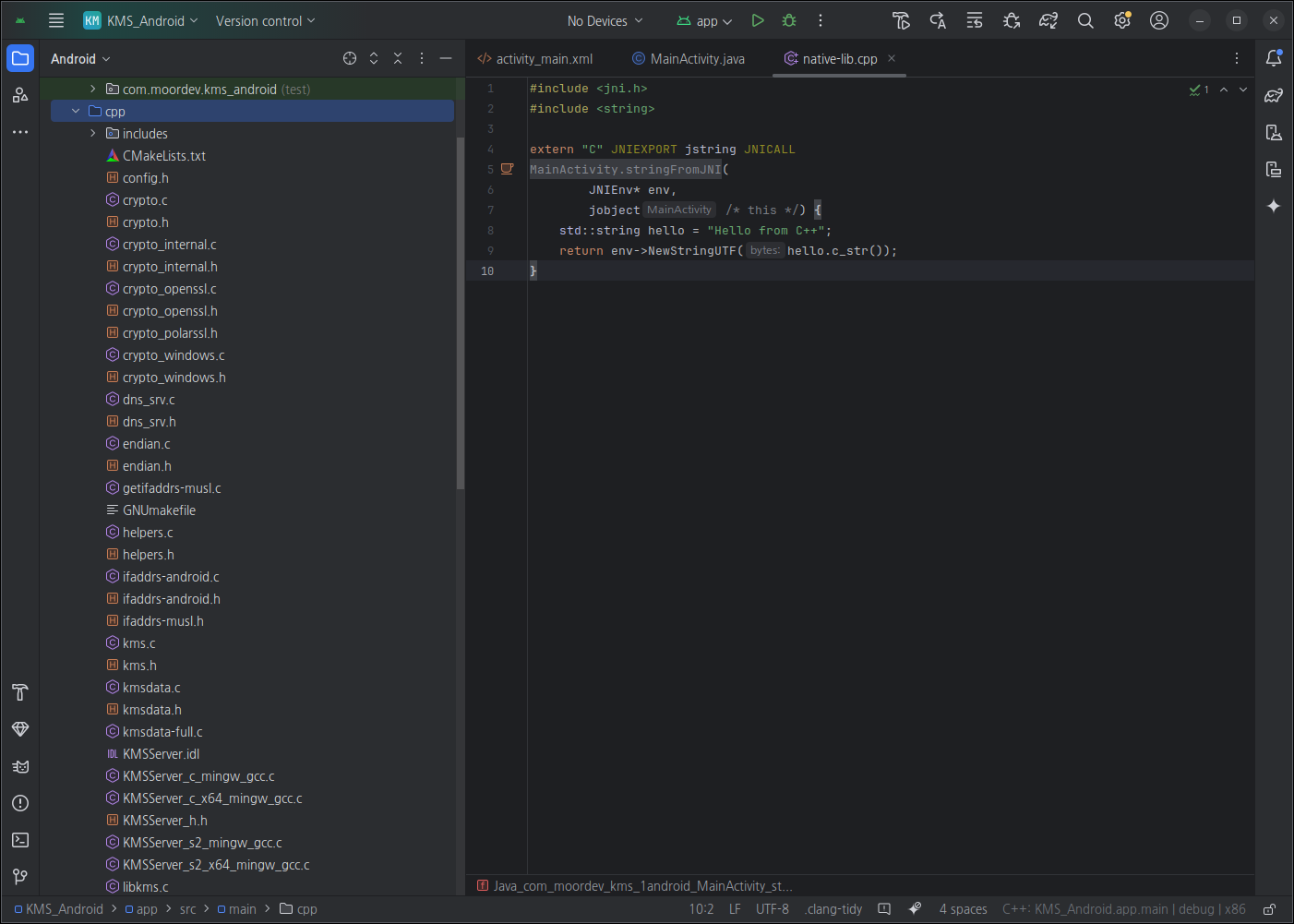1294x924 pixels.
Task: Debug the app with the bug icon
Action: pos(789,20)
